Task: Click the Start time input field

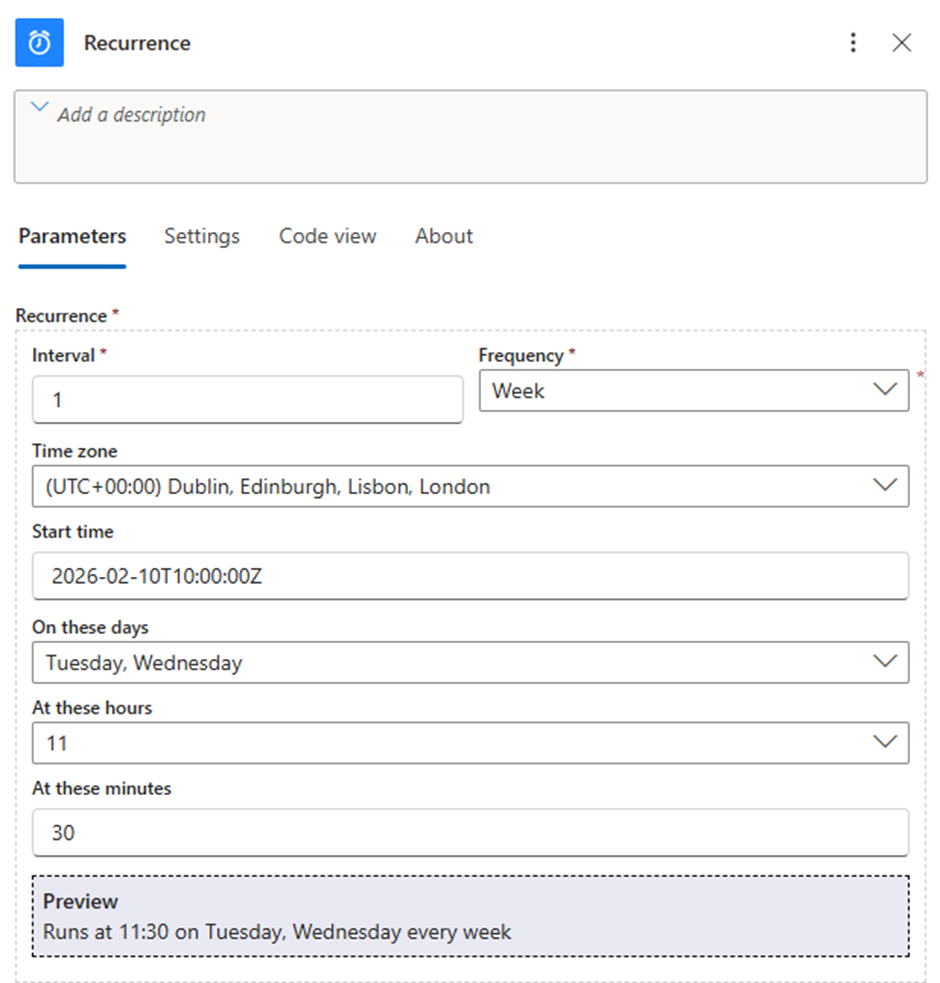Action: click(x=470, y=576)
